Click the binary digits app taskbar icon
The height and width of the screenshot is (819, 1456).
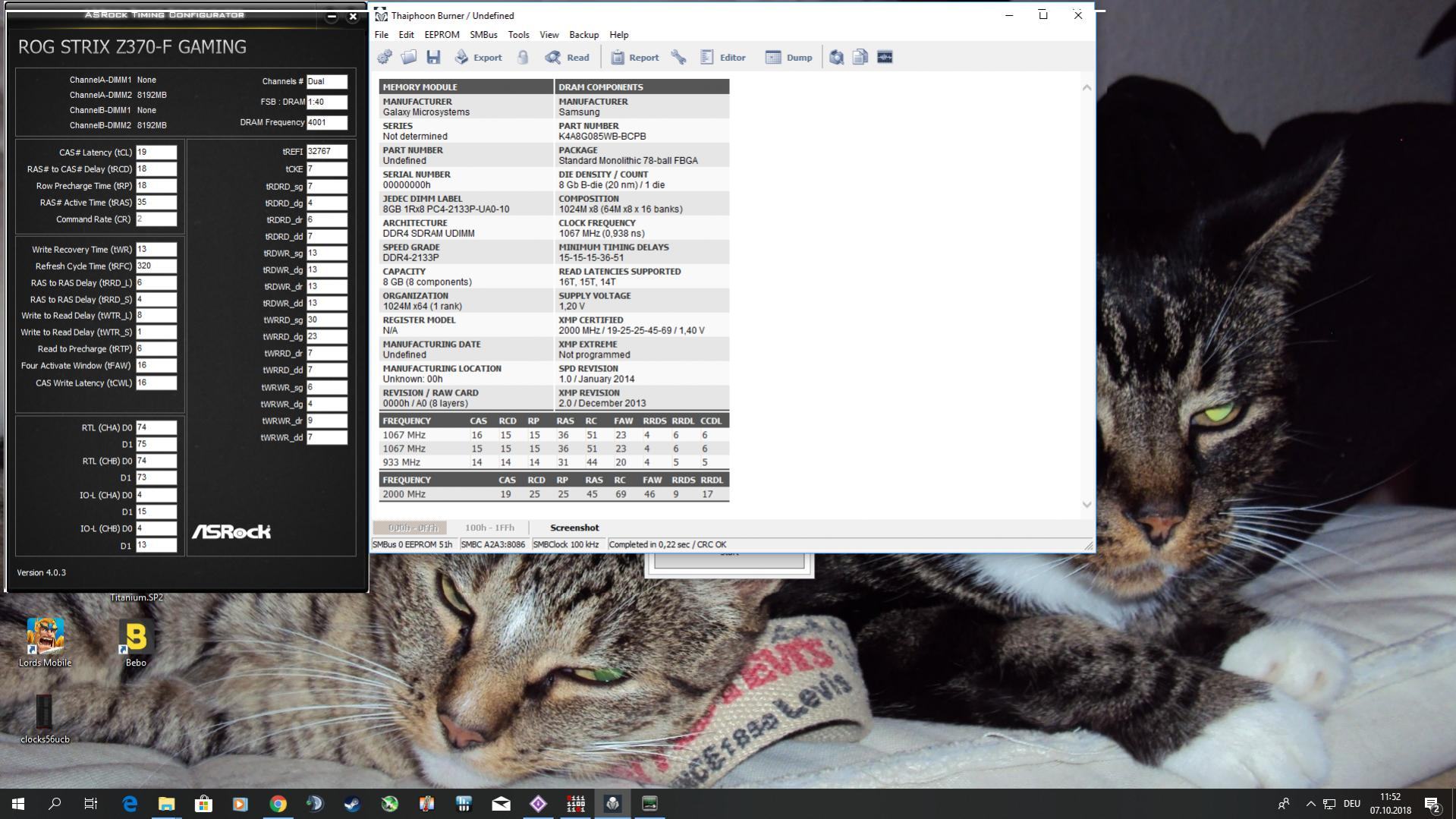click(x=575, y=804)
